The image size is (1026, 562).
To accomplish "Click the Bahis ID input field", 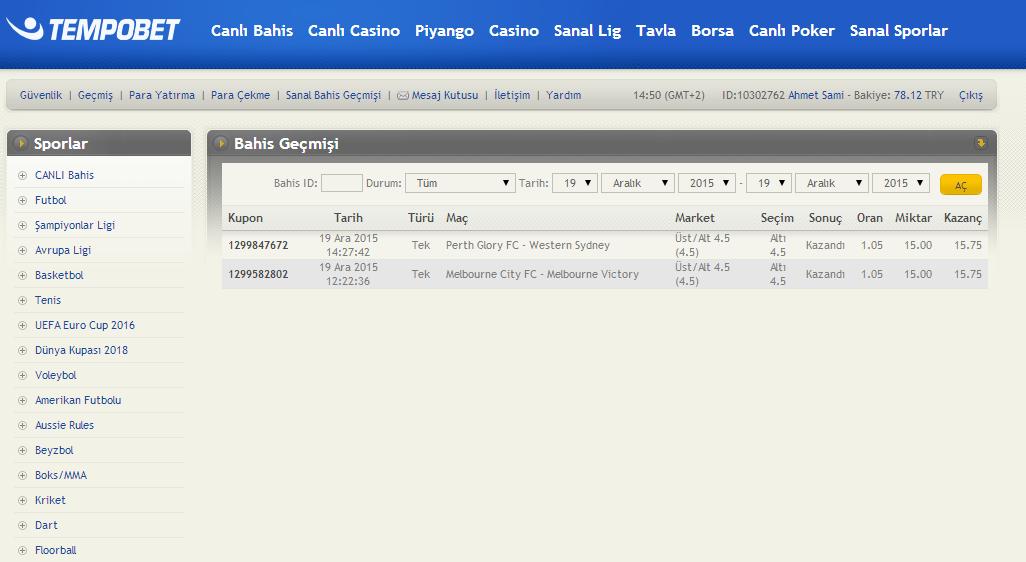I will [x=342, y=184].
